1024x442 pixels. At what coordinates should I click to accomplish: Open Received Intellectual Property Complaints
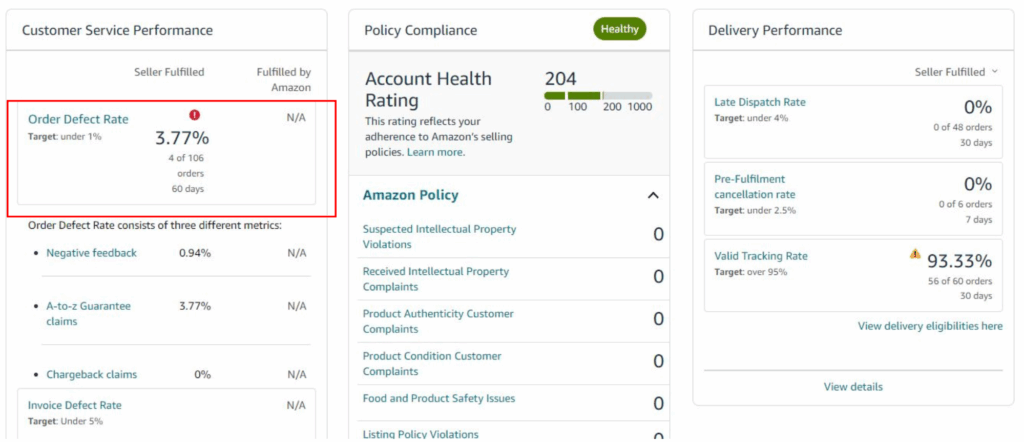(436, 279)
